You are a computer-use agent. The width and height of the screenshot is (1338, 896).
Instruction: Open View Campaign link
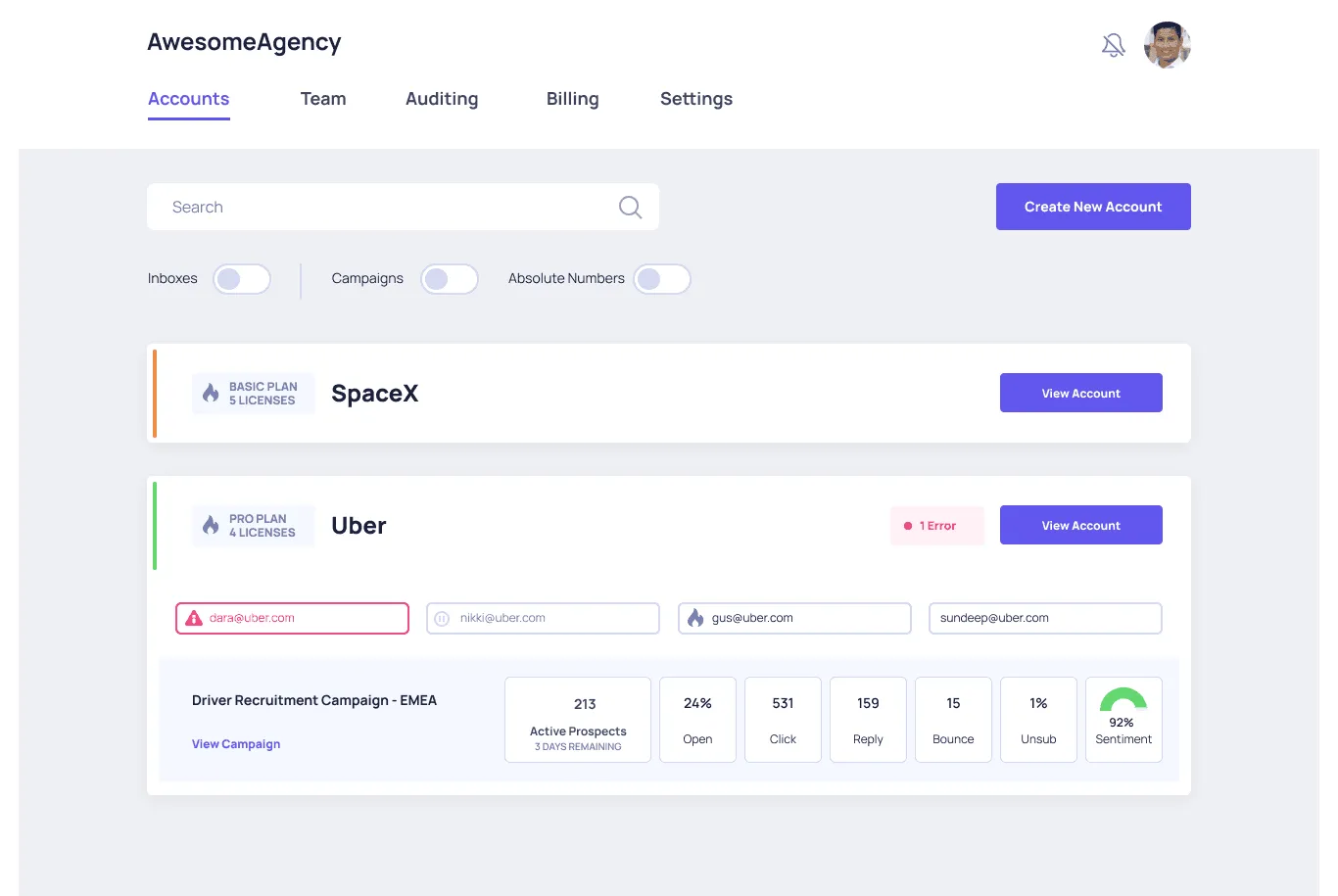coord(236,744)
